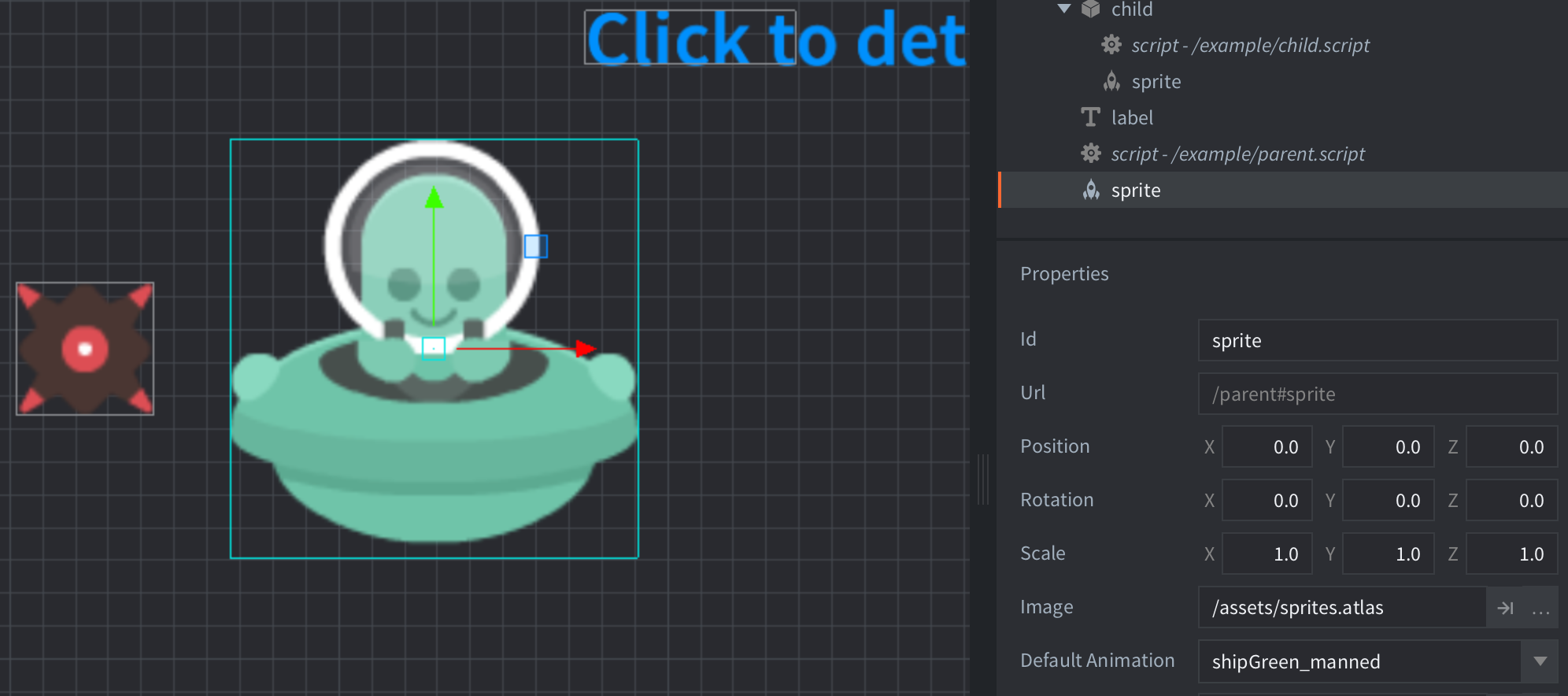This screenshot has height=696, width=1568.
Task: Click the blue XY plane move handle
Action: [x=536, y=246]
